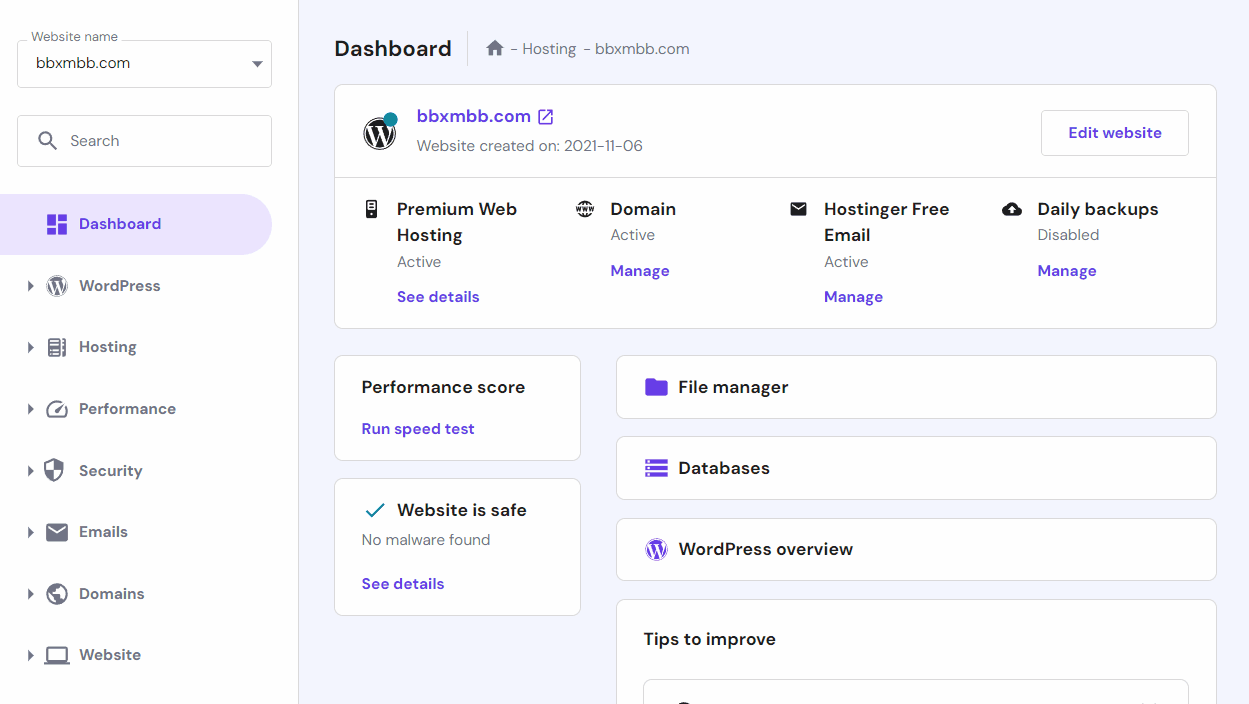
Task: Open the WordPress overview card
Action: click(x=916, y=549)
